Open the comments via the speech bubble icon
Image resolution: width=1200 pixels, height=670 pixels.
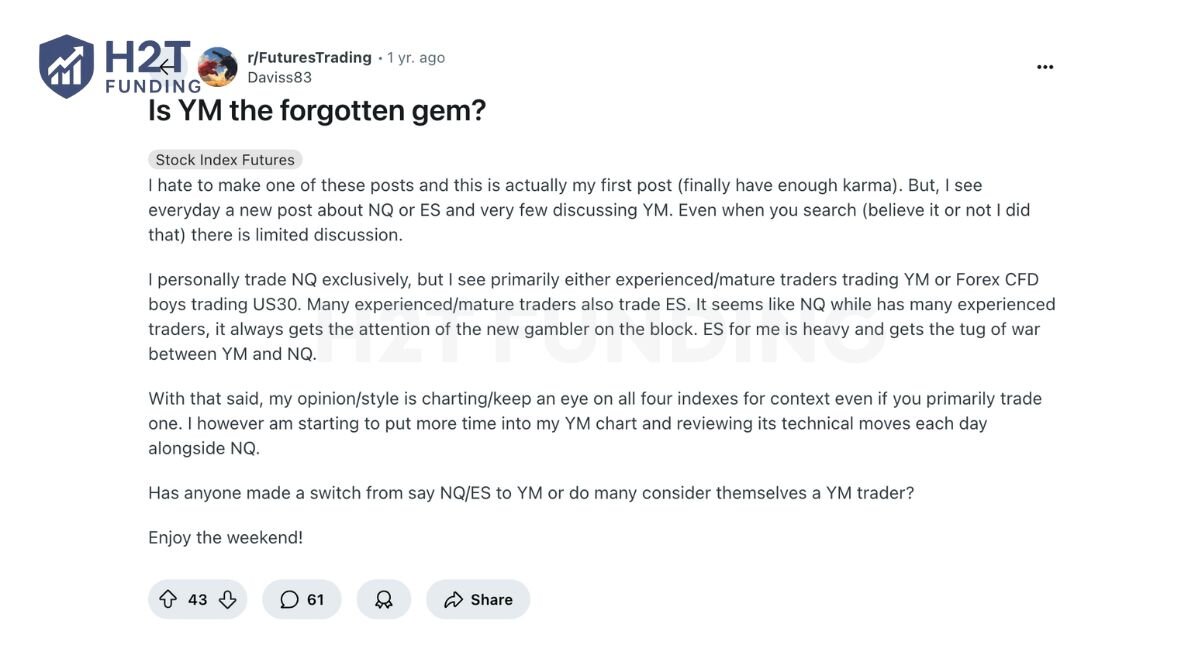[290, 599]
